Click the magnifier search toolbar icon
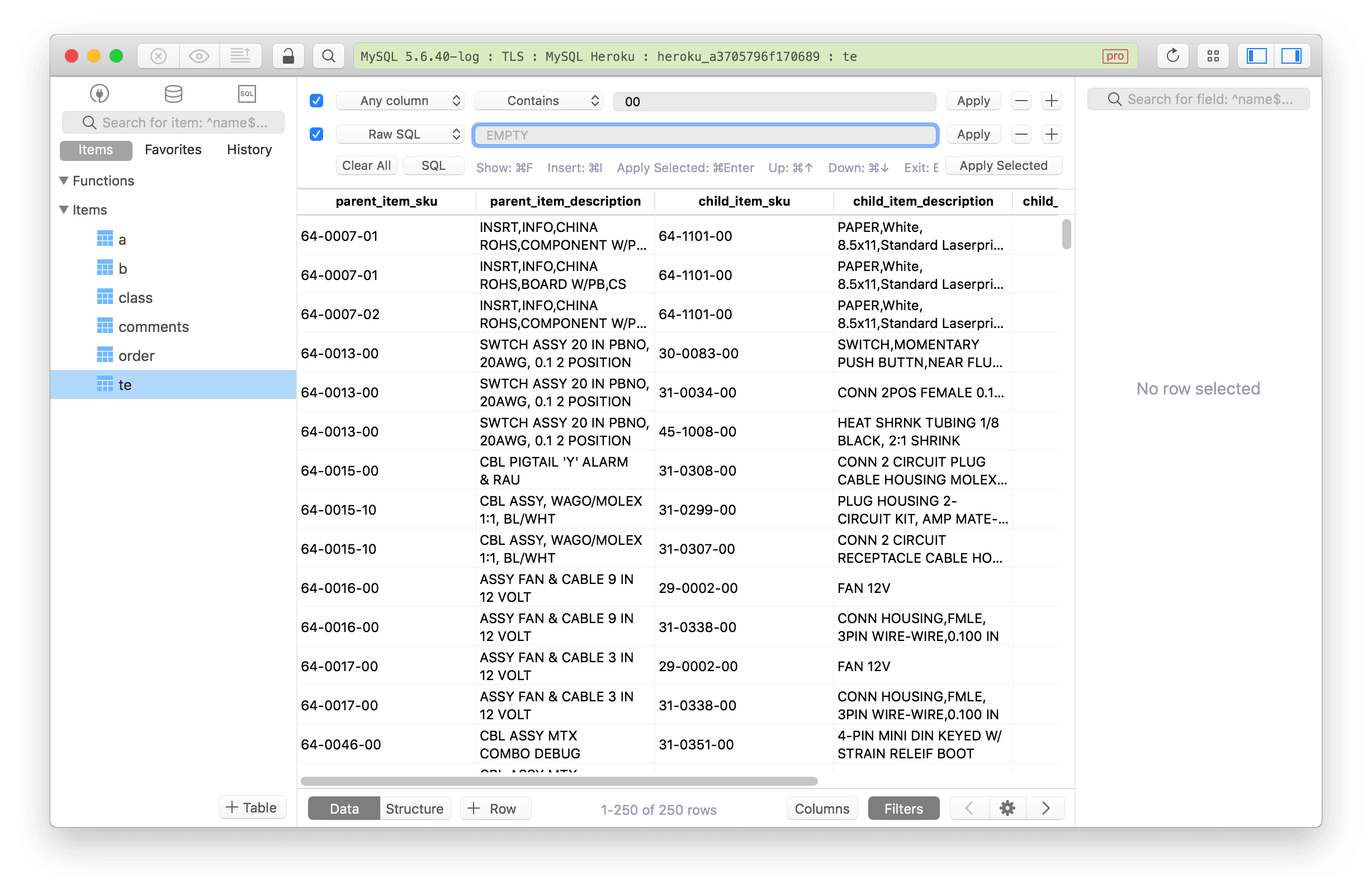The height and width of the screenshot is (893, 1372). tap(329, 56)
